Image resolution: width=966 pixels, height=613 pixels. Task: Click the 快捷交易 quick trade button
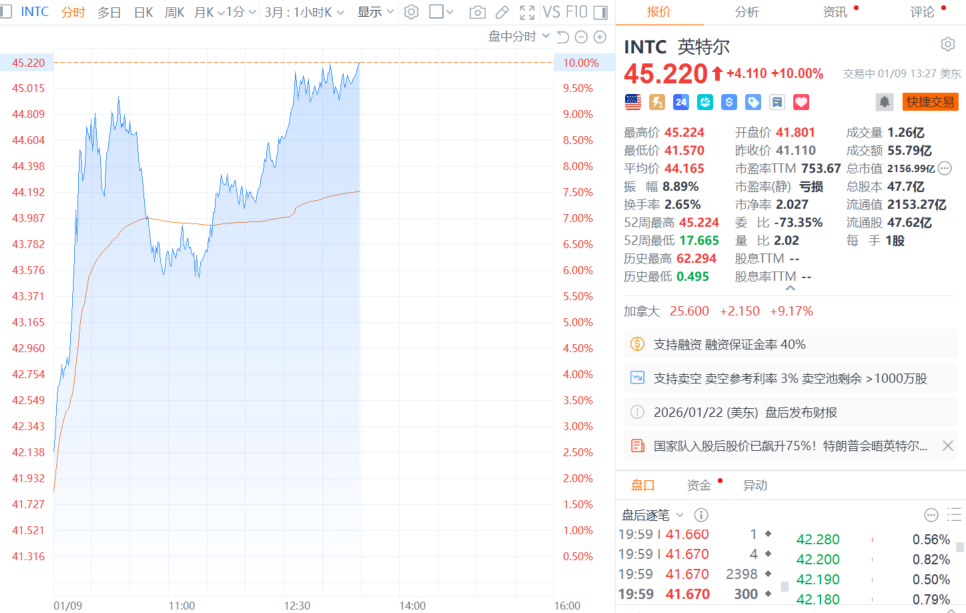(x=930, y=102)
